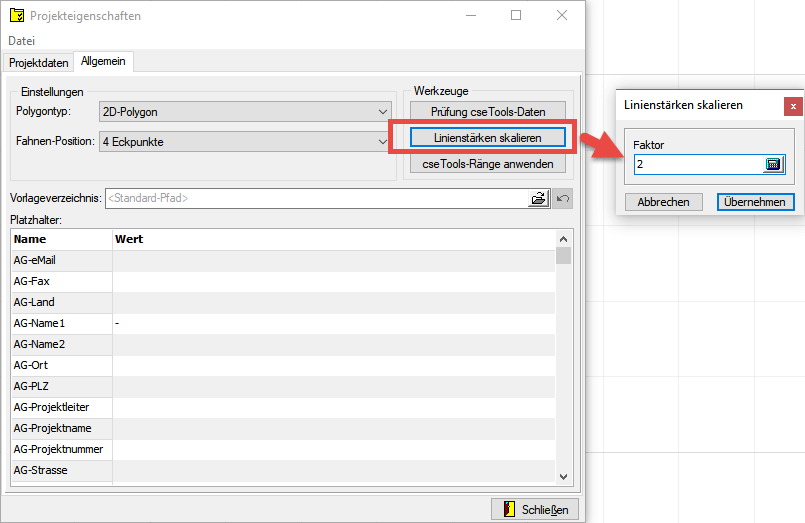
Task: Expand the Fahnen-Position dropdown
Action: tap(382, 142)
